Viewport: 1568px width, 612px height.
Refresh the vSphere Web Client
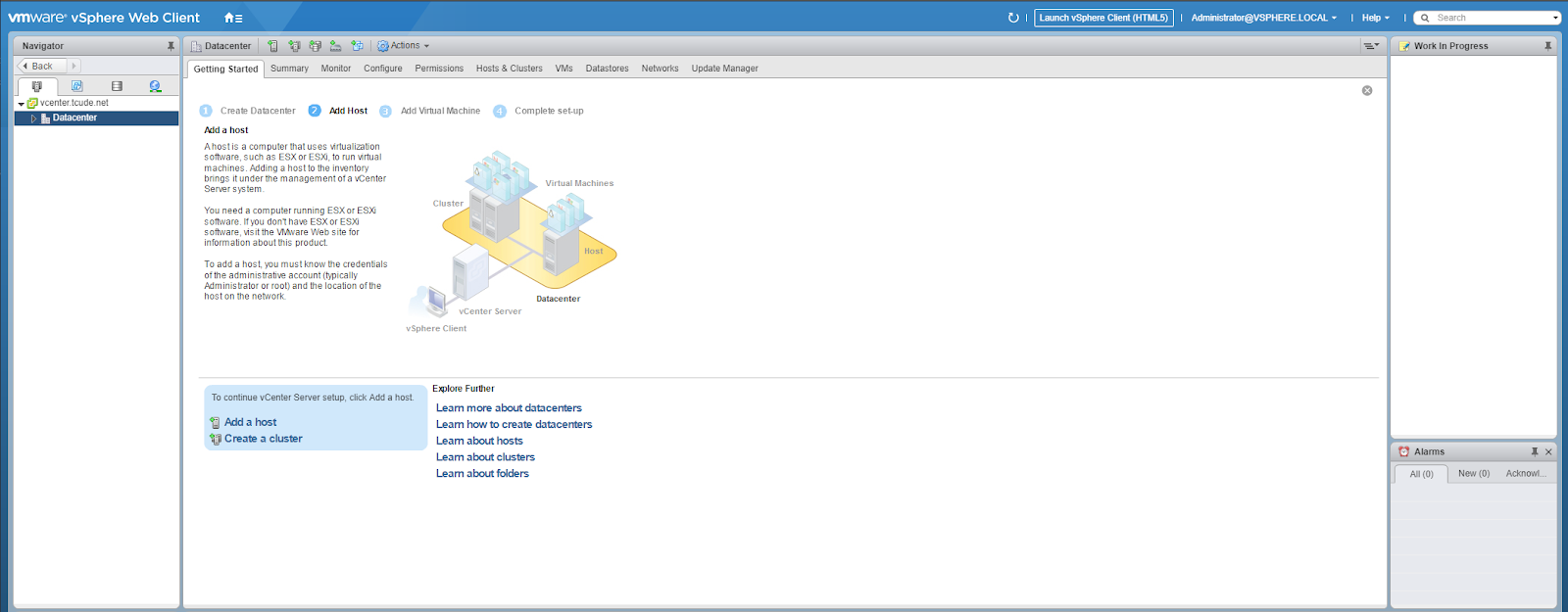[1013, 18]
